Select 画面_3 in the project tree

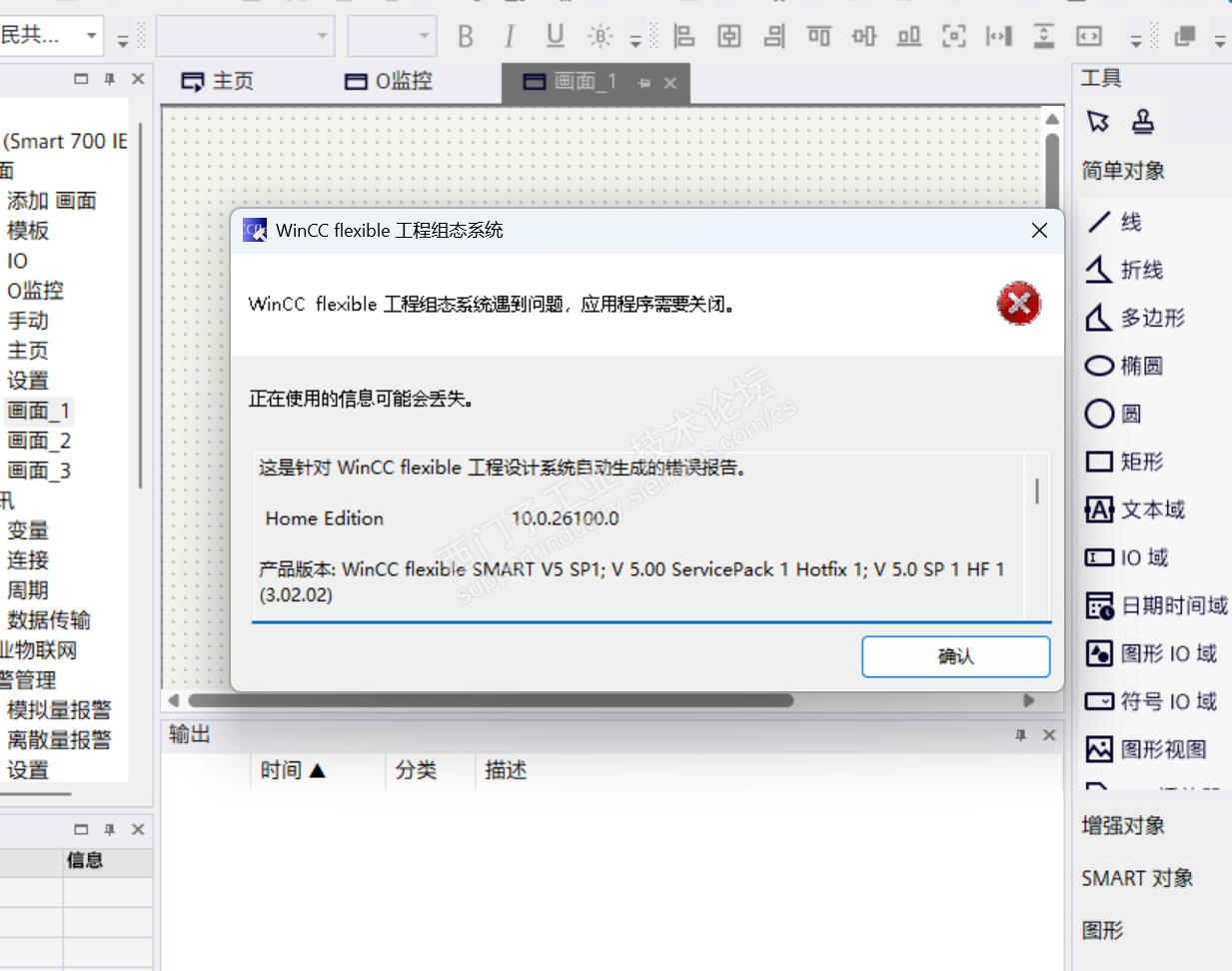pos(39,471)
